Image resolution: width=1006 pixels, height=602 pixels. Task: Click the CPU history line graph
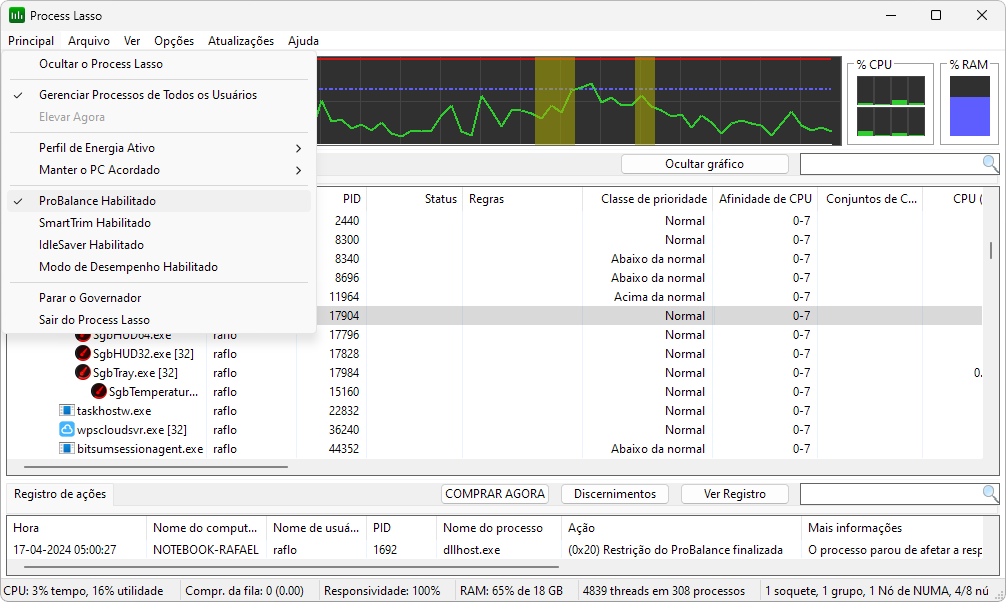579,101
